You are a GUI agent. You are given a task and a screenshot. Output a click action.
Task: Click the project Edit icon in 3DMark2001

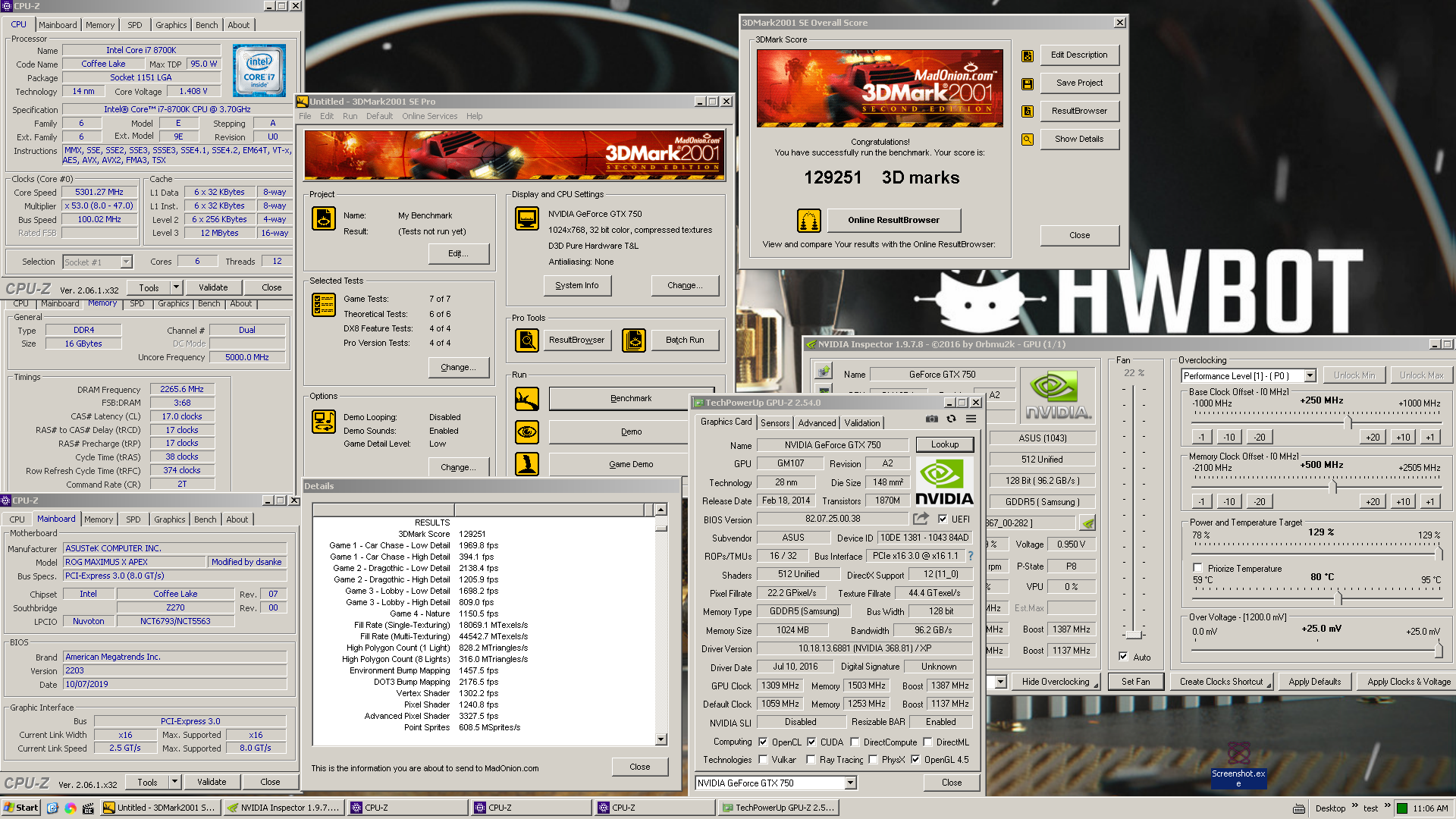point(324,218)
